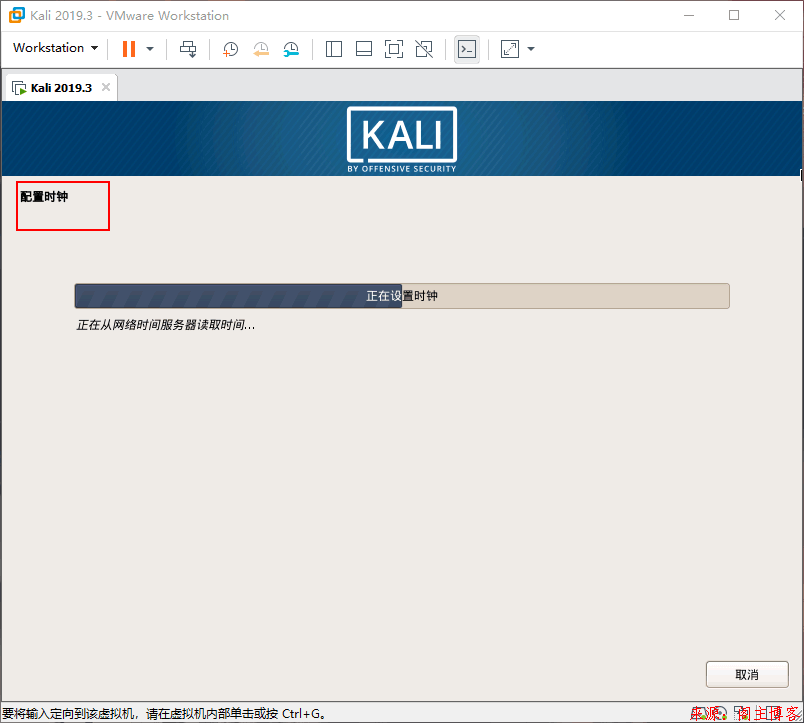Toggle the library sidebar view

click(334, 49)
